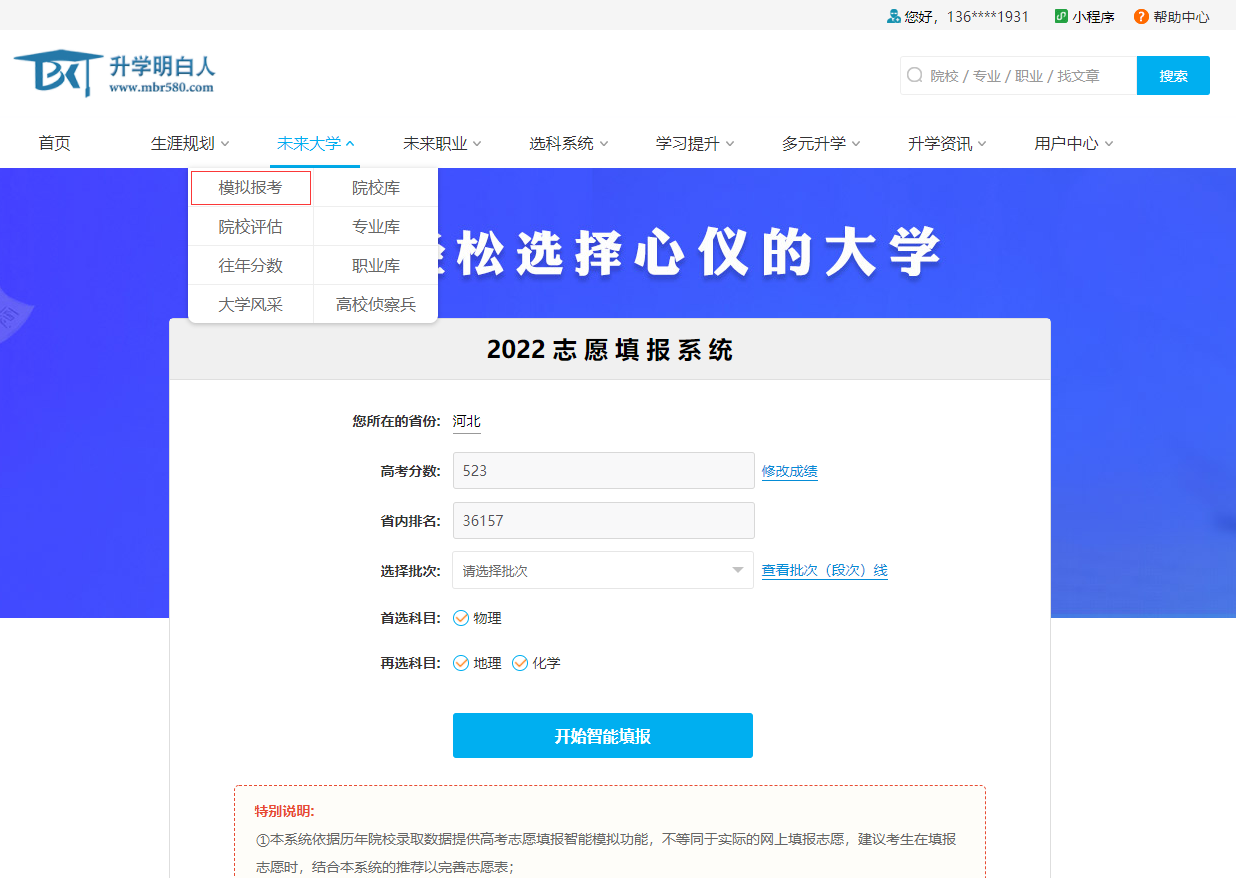
Task: Click the user avatar icon beside 您好
Action: point(894,17)
